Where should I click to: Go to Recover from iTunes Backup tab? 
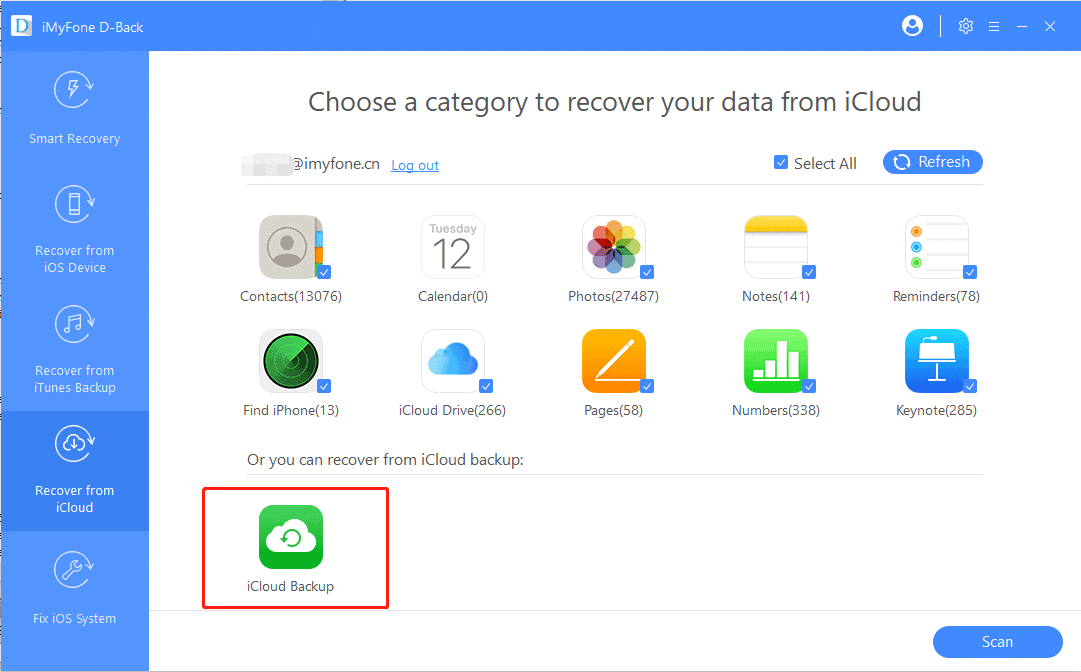coord(74,348)
